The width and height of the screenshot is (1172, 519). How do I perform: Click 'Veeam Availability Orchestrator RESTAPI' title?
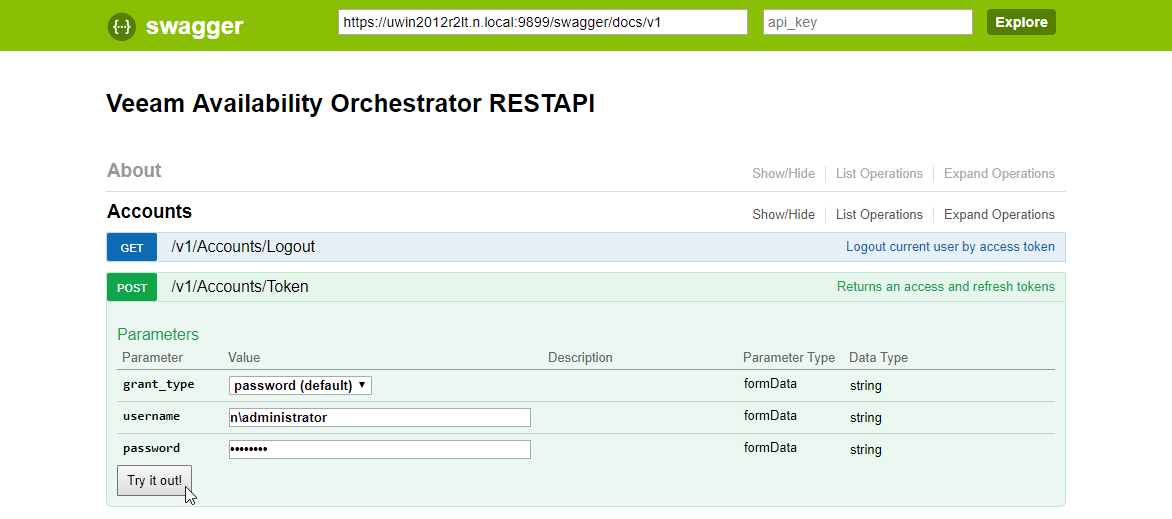(351, 104)
